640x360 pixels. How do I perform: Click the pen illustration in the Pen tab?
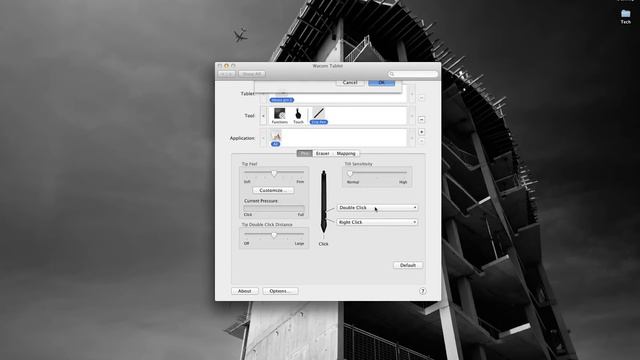pyautogui.click(x=324, y=202)
